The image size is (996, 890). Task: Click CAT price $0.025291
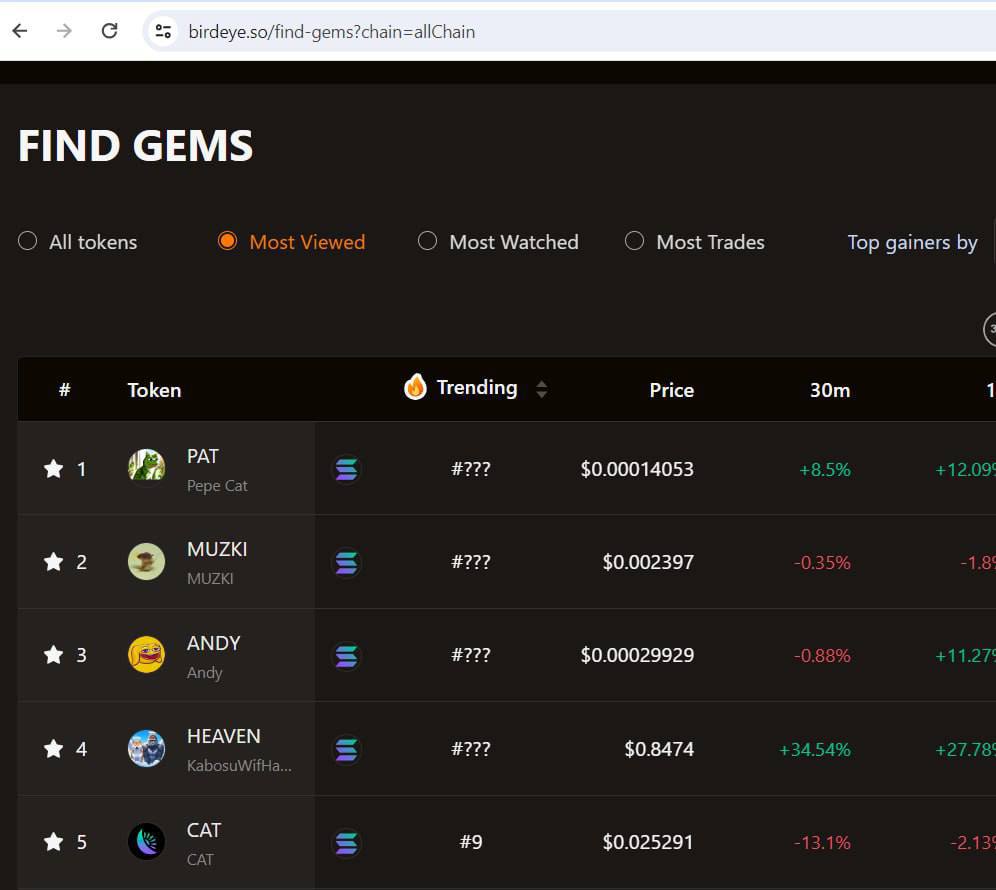648,842
